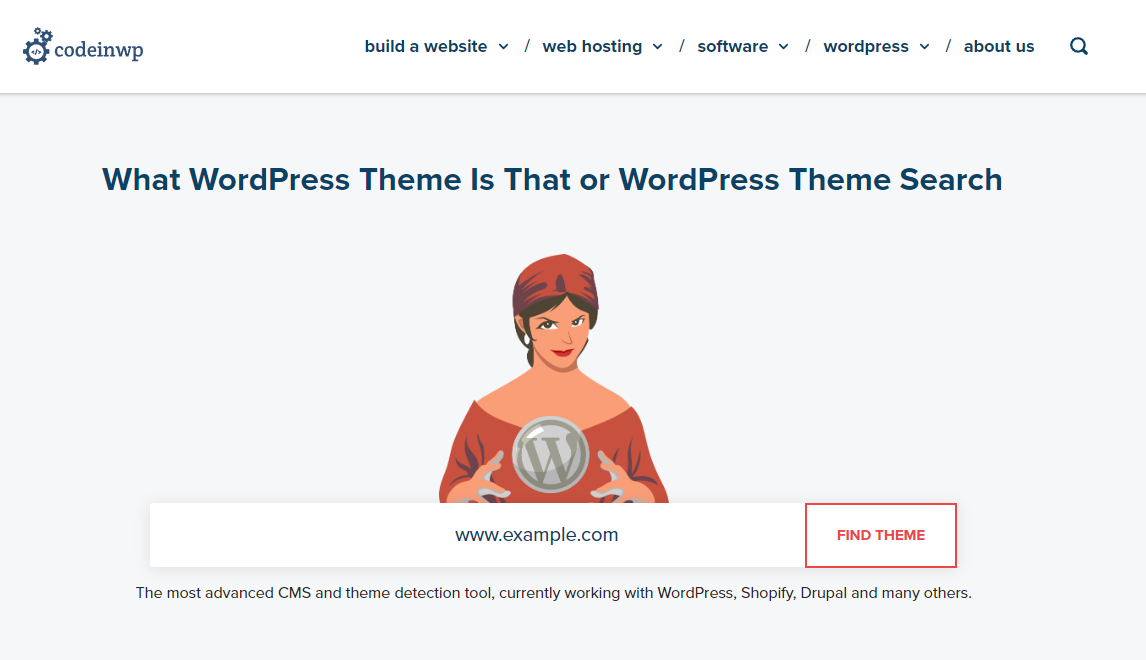Click the WordPress Theme Search heading
The height and width of the screenshot is (660, 1146).
pos(552,180)
